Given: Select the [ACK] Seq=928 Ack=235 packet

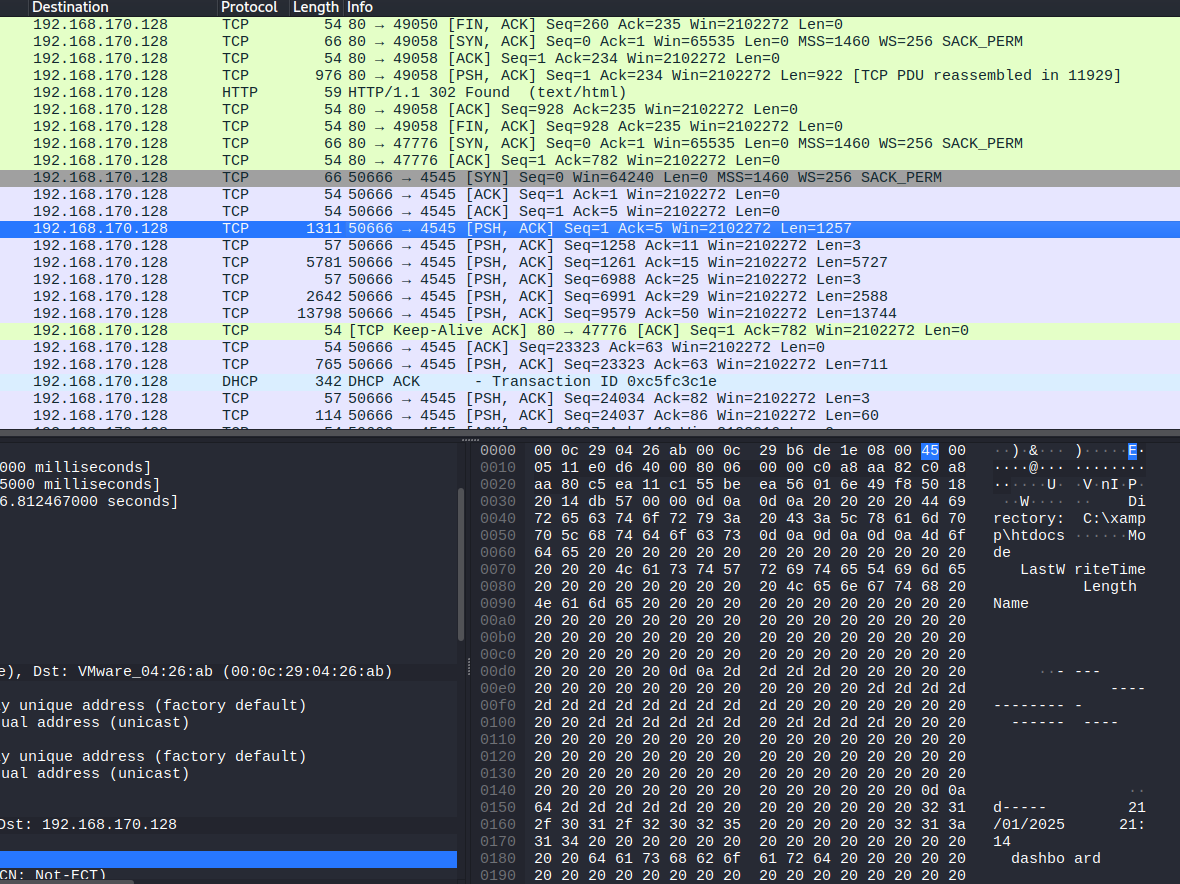Looking at the screenshot, I should point(590,110).
